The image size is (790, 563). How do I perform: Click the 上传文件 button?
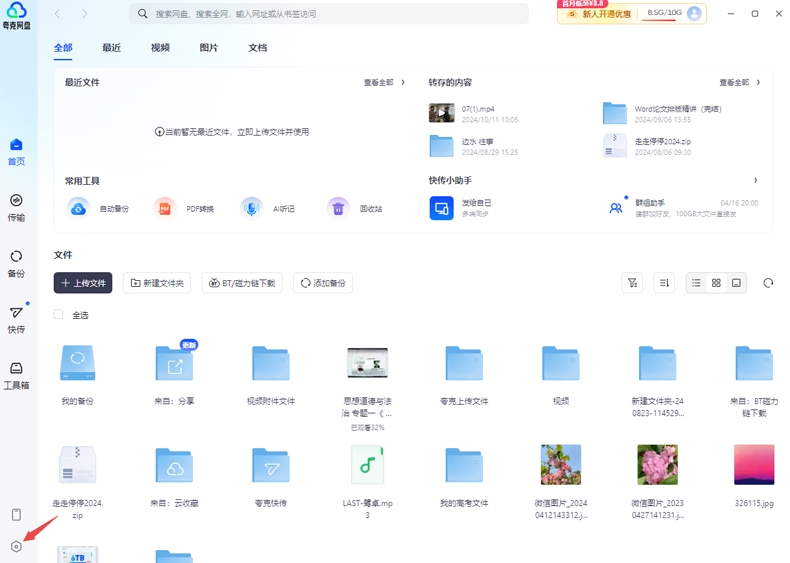coord(83,283)
